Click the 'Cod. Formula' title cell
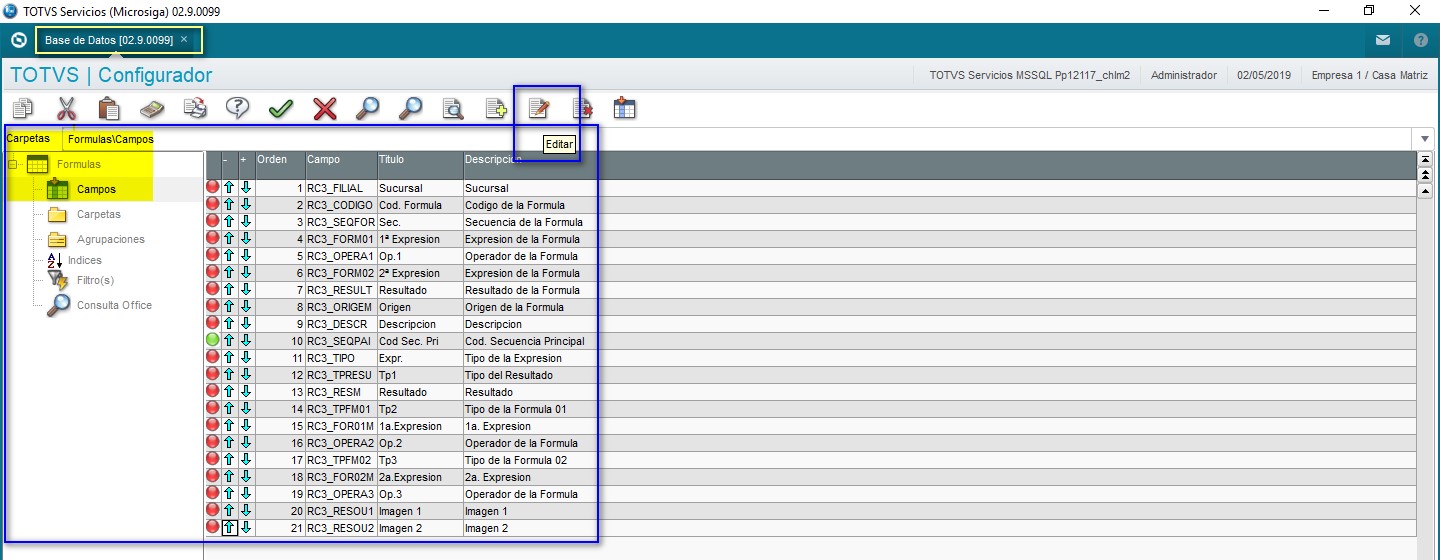Image resolution: width=1440 pixels, height=560 pixels. coord(419,204)
